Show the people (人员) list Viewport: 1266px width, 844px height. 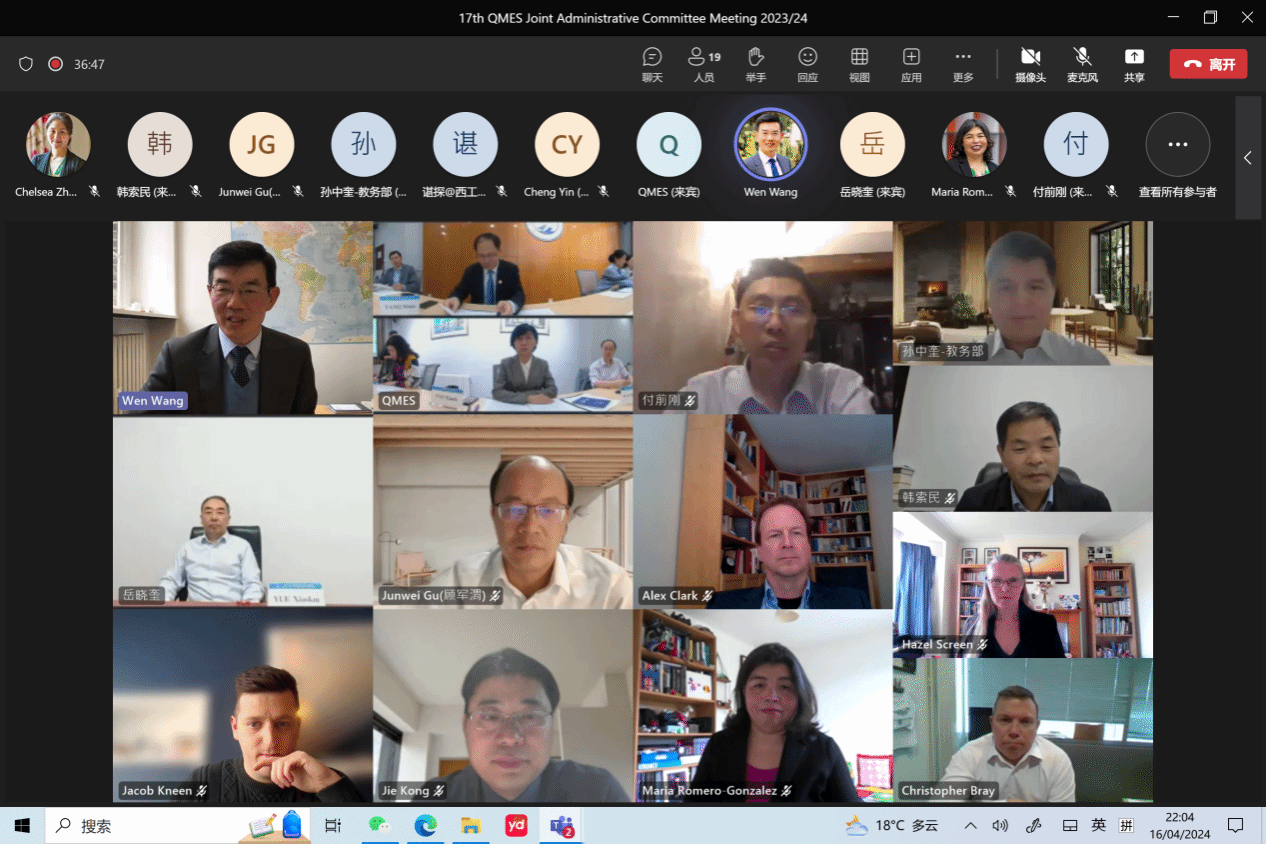click(x=704, y=64)
